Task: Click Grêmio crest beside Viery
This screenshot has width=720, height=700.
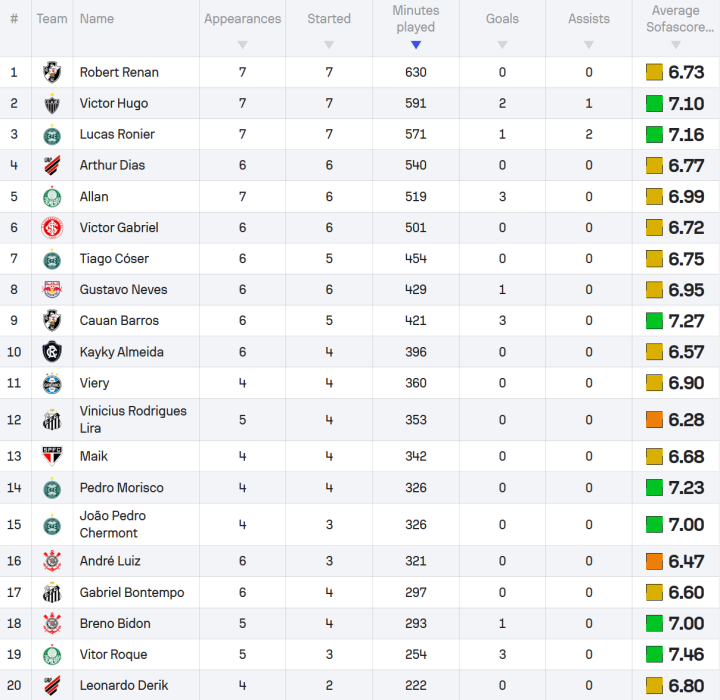Action: [x=52, y=383]
